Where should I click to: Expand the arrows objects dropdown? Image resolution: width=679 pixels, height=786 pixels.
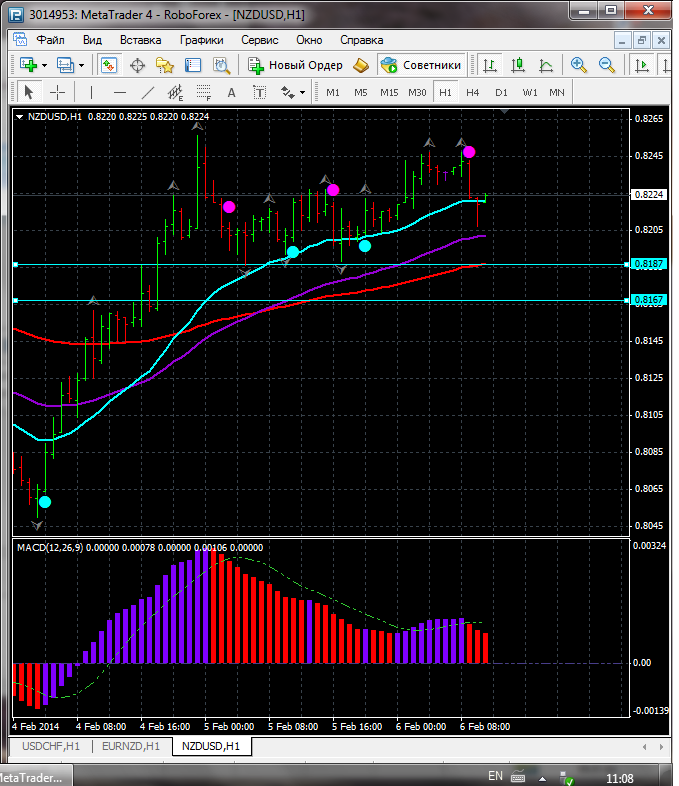(x=302, y=92)
